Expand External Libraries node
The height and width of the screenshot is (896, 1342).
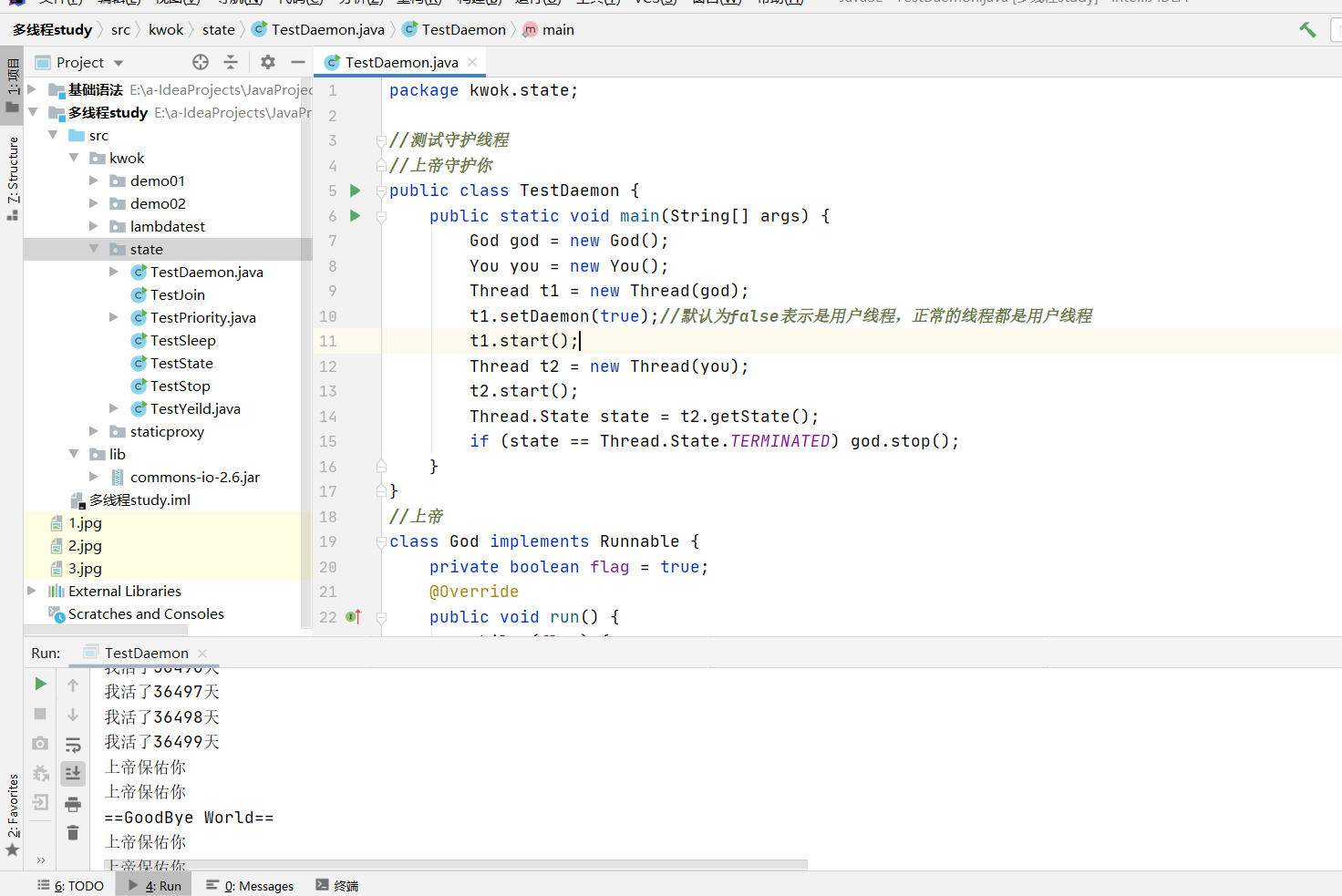(32, 591)
